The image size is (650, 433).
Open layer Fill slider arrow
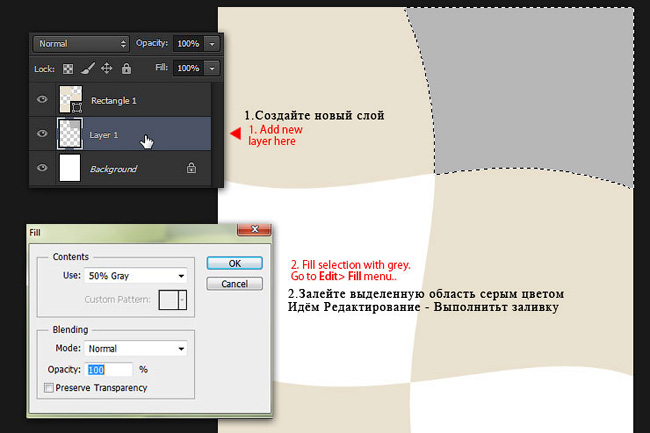point(212,68)
